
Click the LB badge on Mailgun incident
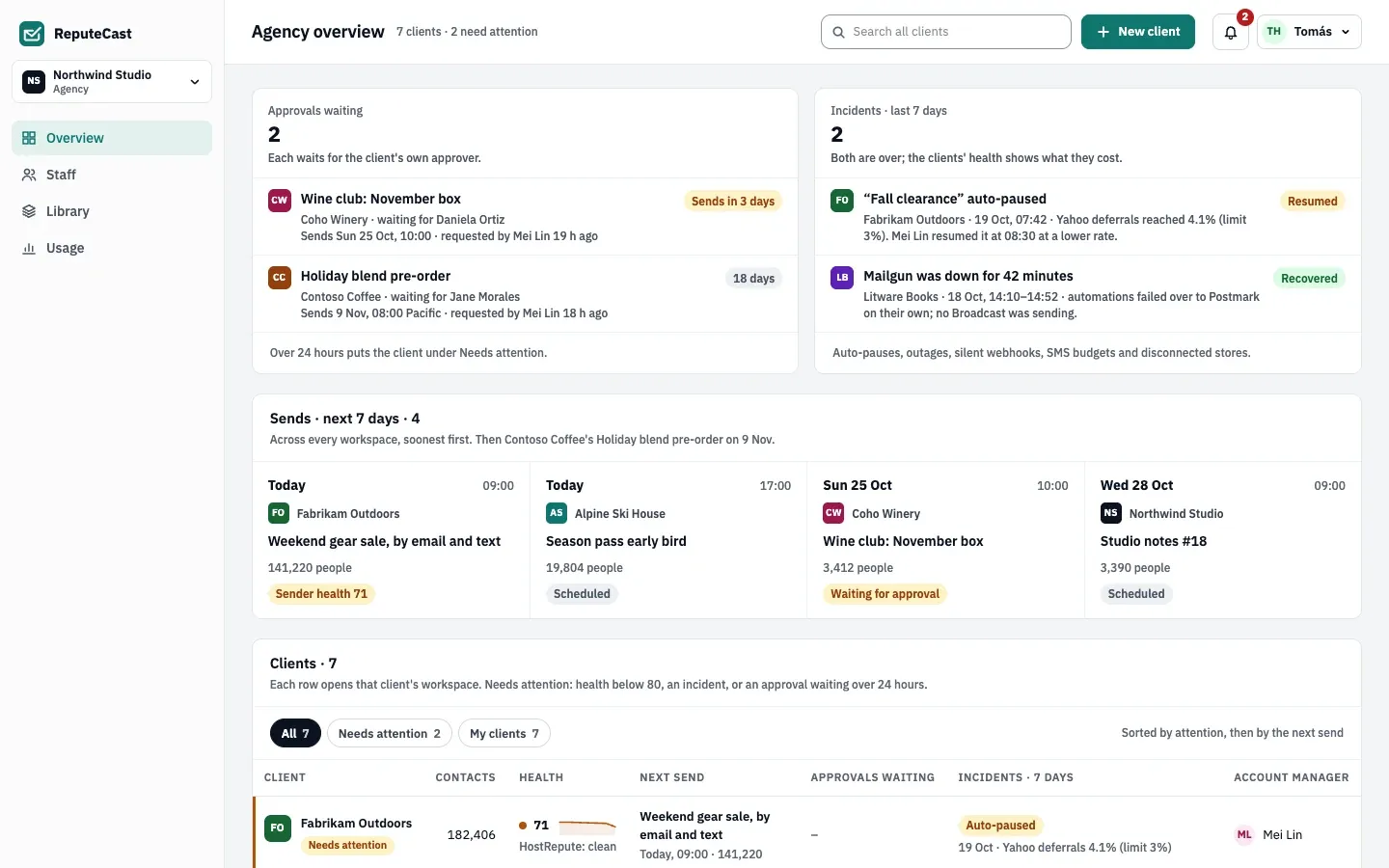[842, 278]
